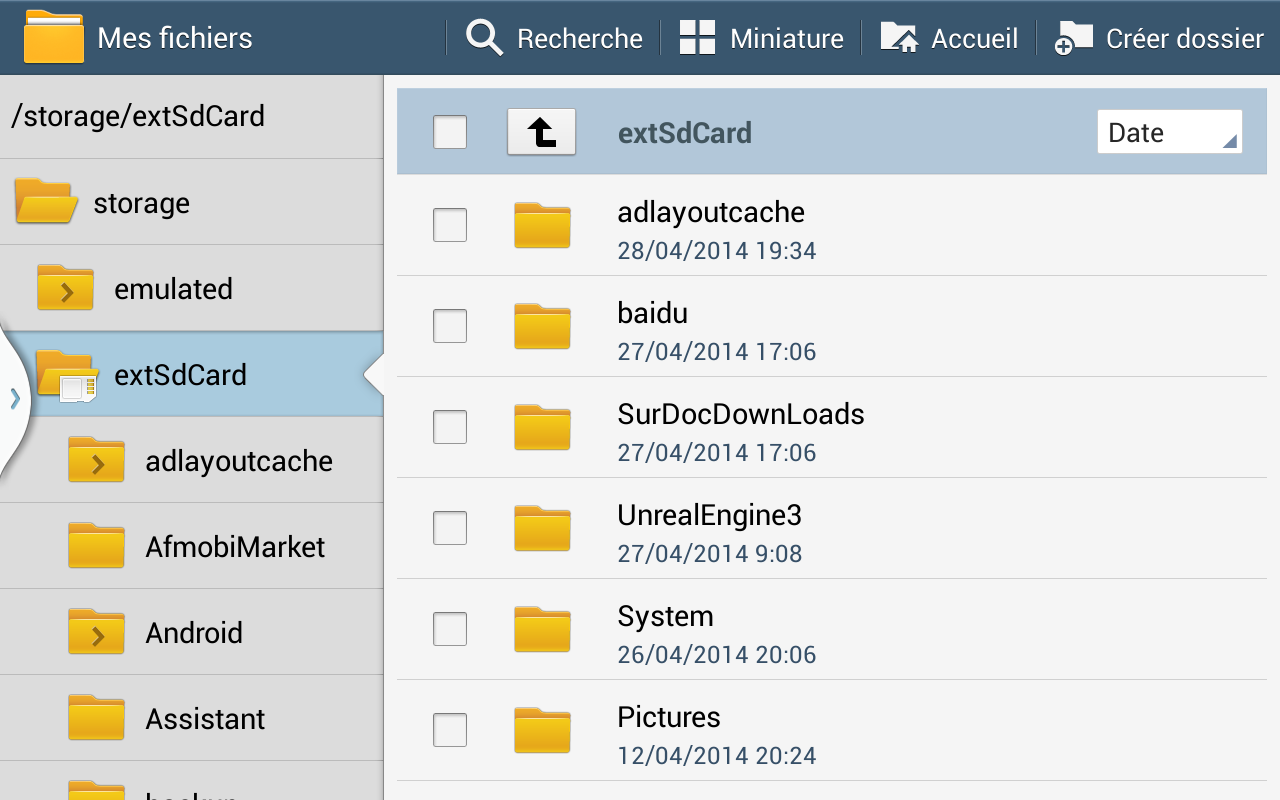The image size is (1280, 800).
Task: Select the emulated tree item label
Action: [x=173, y=289]
